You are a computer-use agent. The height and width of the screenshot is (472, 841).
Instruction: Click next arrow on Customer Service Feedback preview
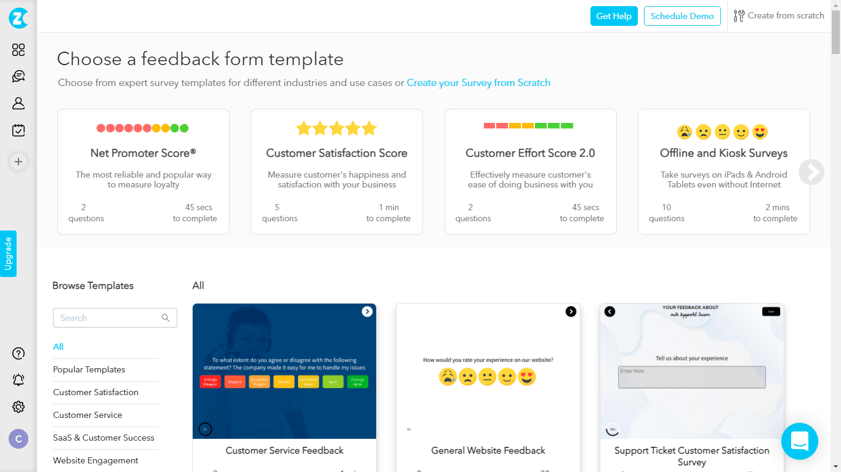pyautogui.click(x=367, y=312)
